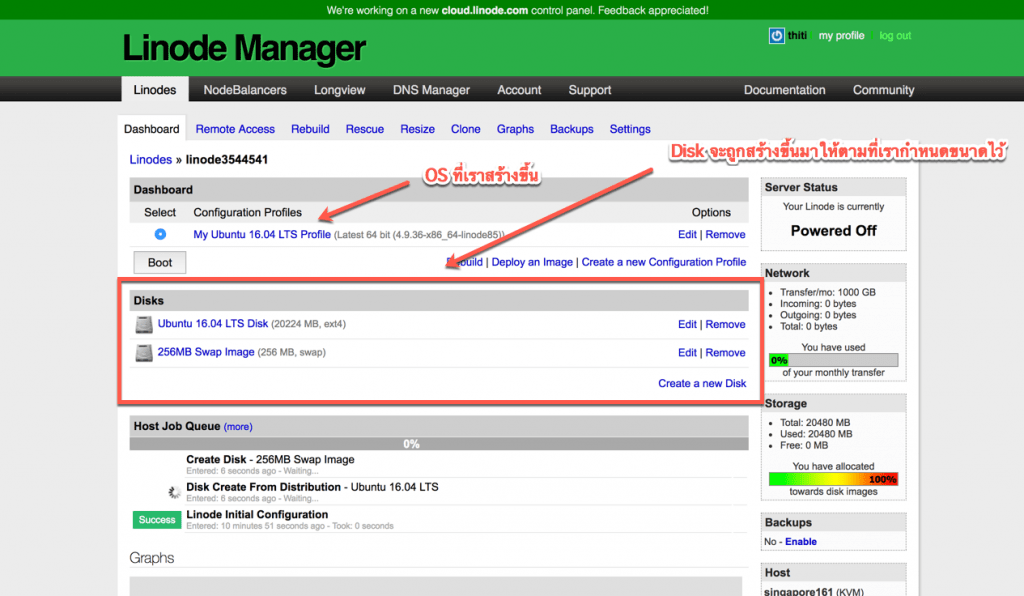The height and width of the screenshot is (596, 1024).
Task: Edit the Ubuntu 16.04 LTS Disk
Action: click(x=687, y=325)
